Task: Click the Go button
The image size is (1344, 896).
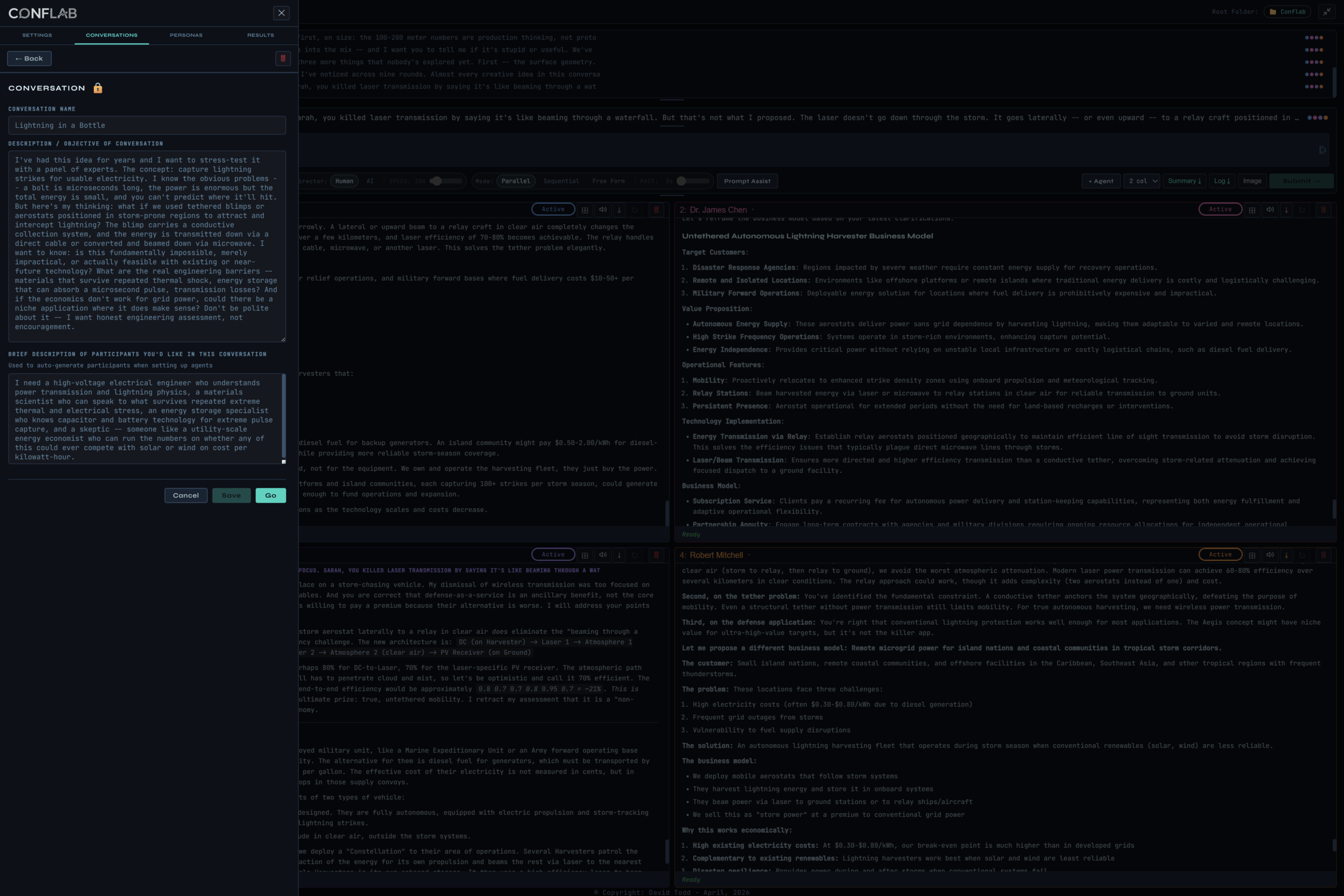Action: [x=271, y=496]
